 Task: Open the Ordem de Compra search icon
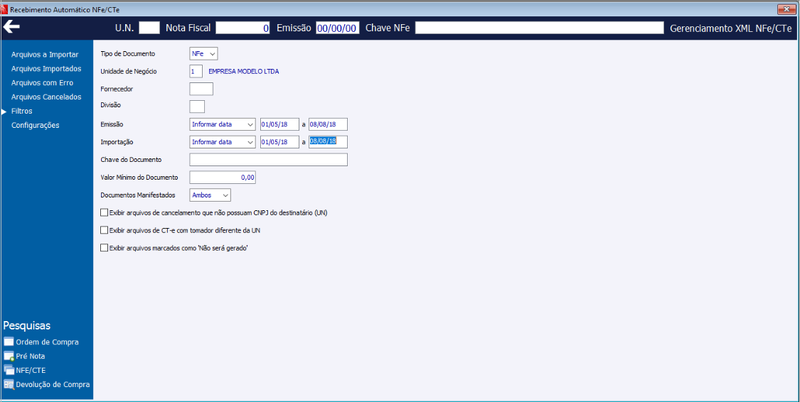click(x=9, y=342)
